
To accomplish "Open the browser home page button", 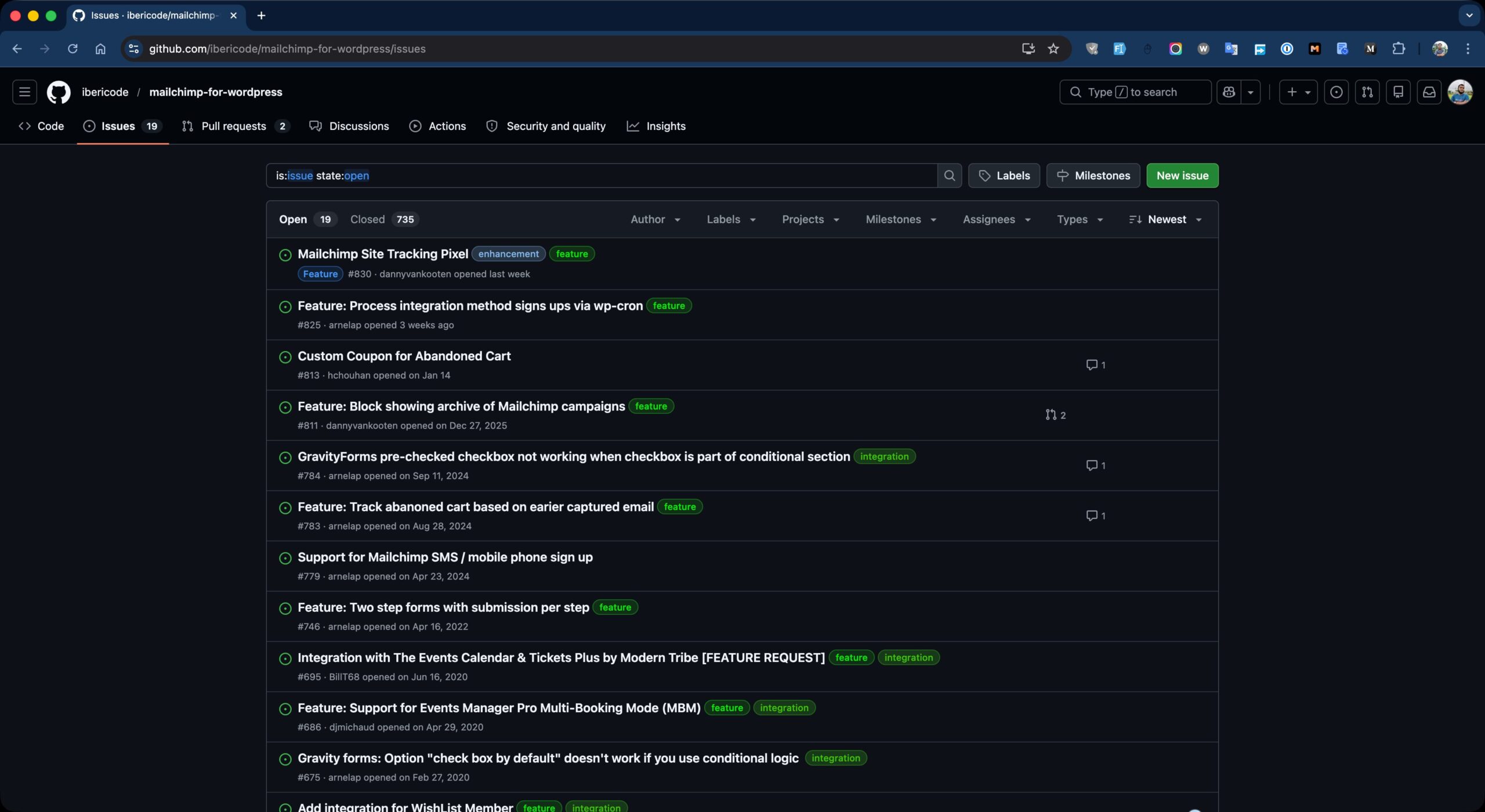I will coord(100,49).
